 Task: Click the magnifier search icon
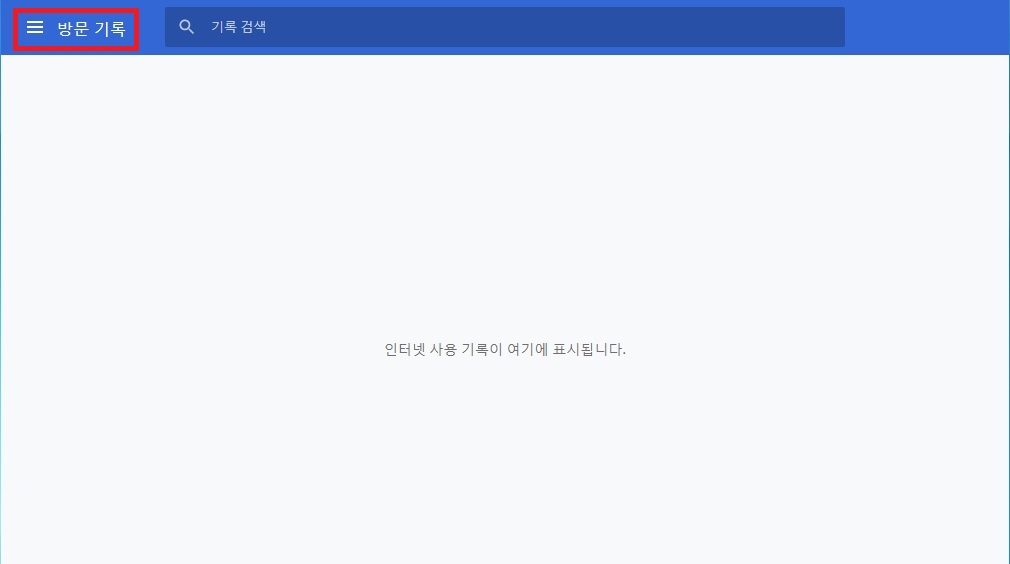point(186,27)
